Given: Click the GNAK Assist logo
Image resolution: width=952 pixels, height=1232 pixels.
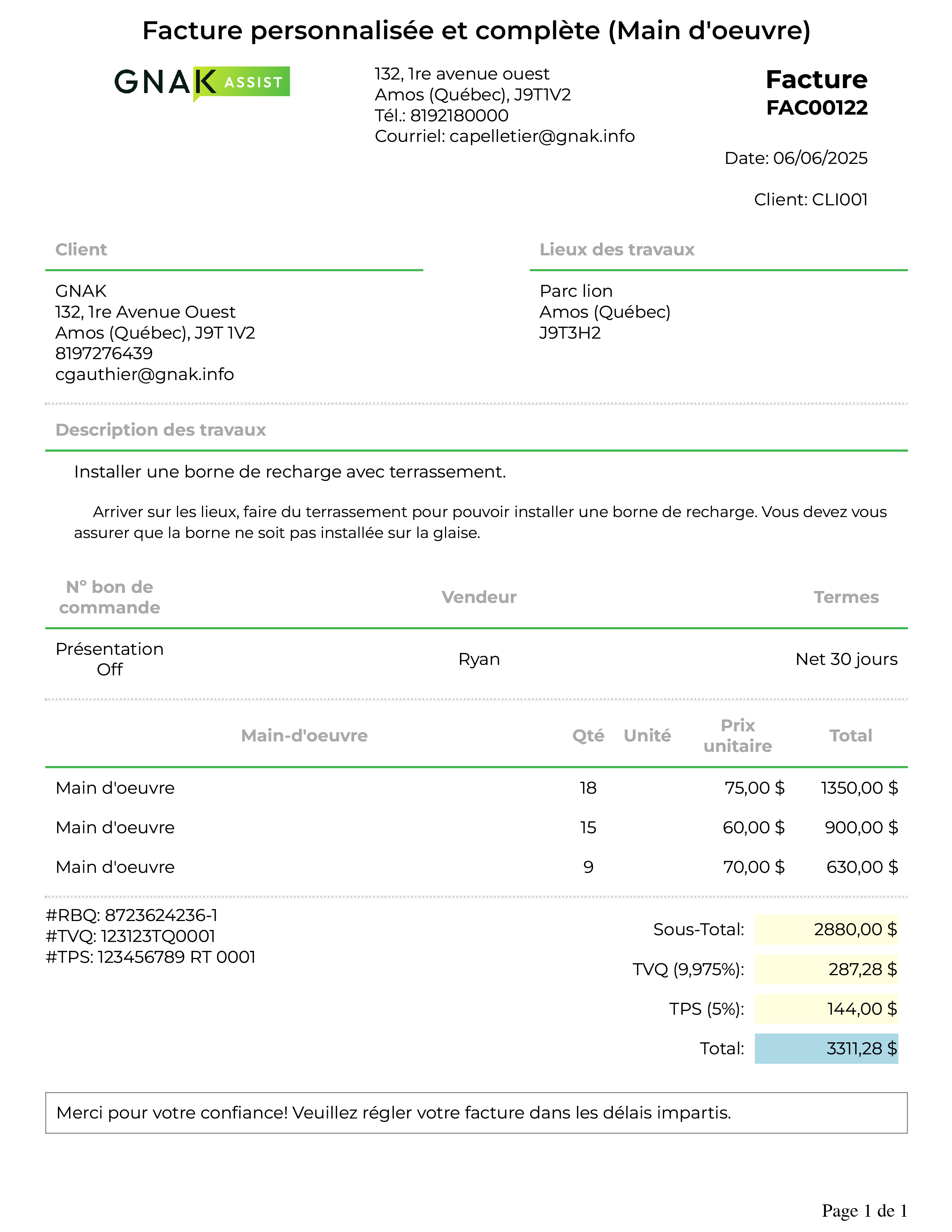Looking at the screenshot, I should pos(202,84).
